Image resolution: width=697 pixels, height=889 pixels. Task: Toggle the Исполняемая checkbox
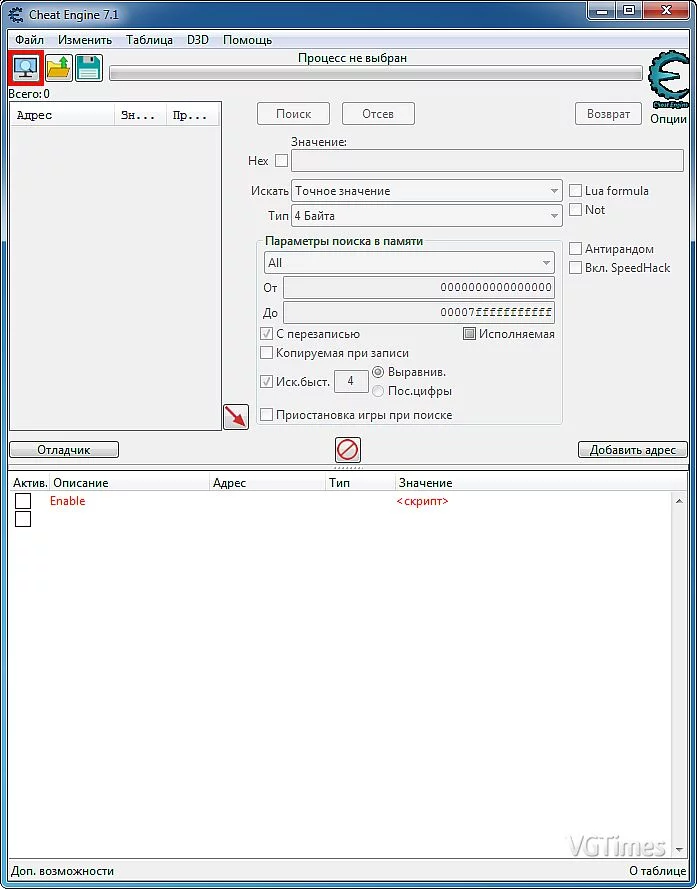469,334
